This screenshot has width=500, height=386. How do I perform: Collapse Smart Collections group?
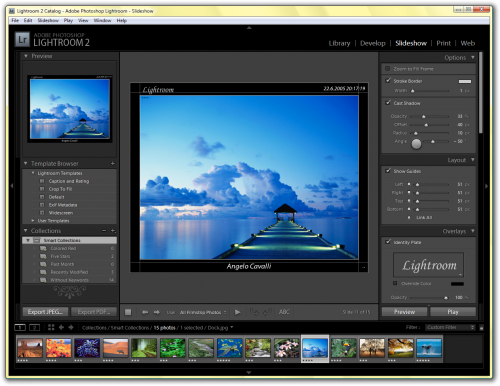coord(28,240)
